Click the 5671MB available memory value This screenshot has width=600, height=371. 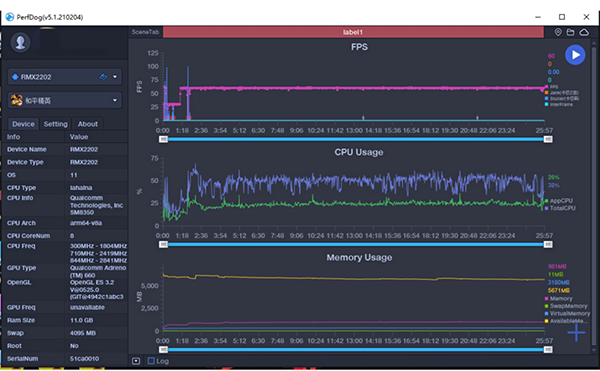click(558, 290)
